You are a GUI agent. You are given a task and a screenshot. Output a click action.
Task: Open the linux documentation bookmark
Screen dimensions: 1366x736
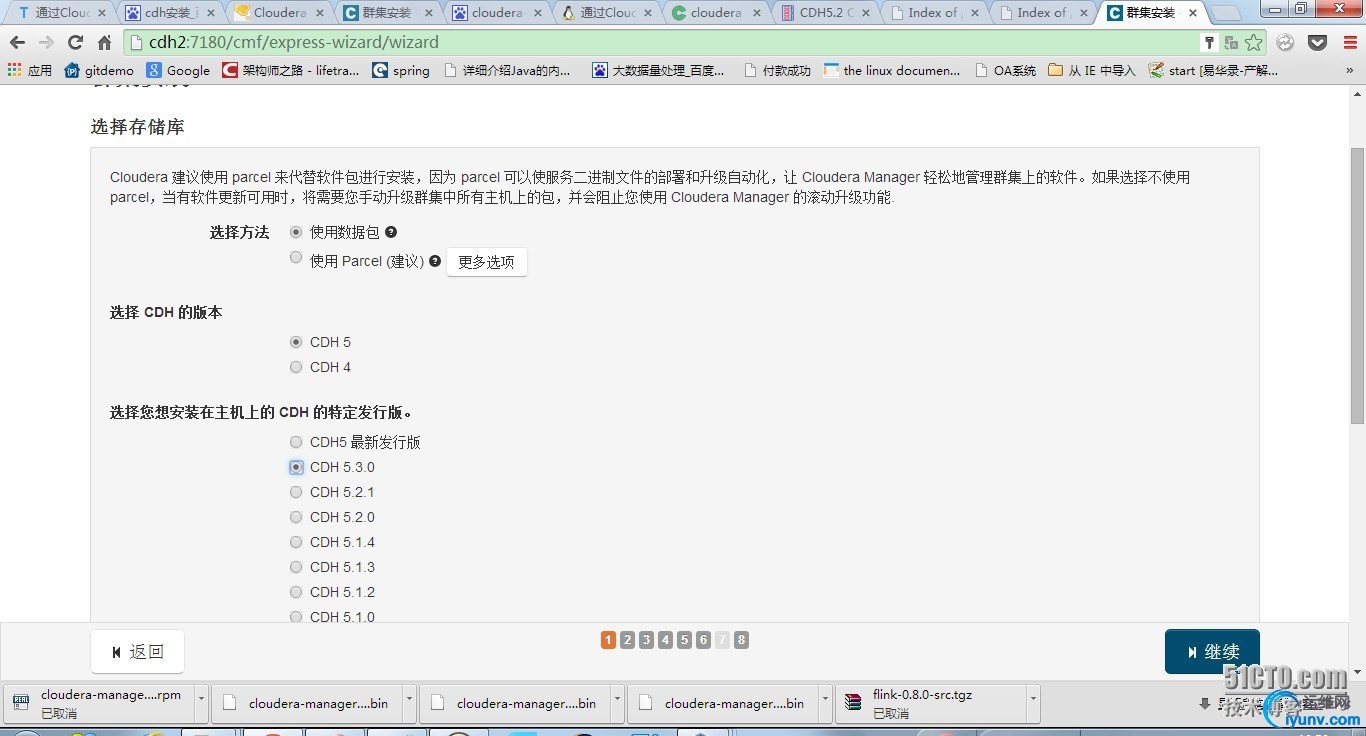[892, 70]
